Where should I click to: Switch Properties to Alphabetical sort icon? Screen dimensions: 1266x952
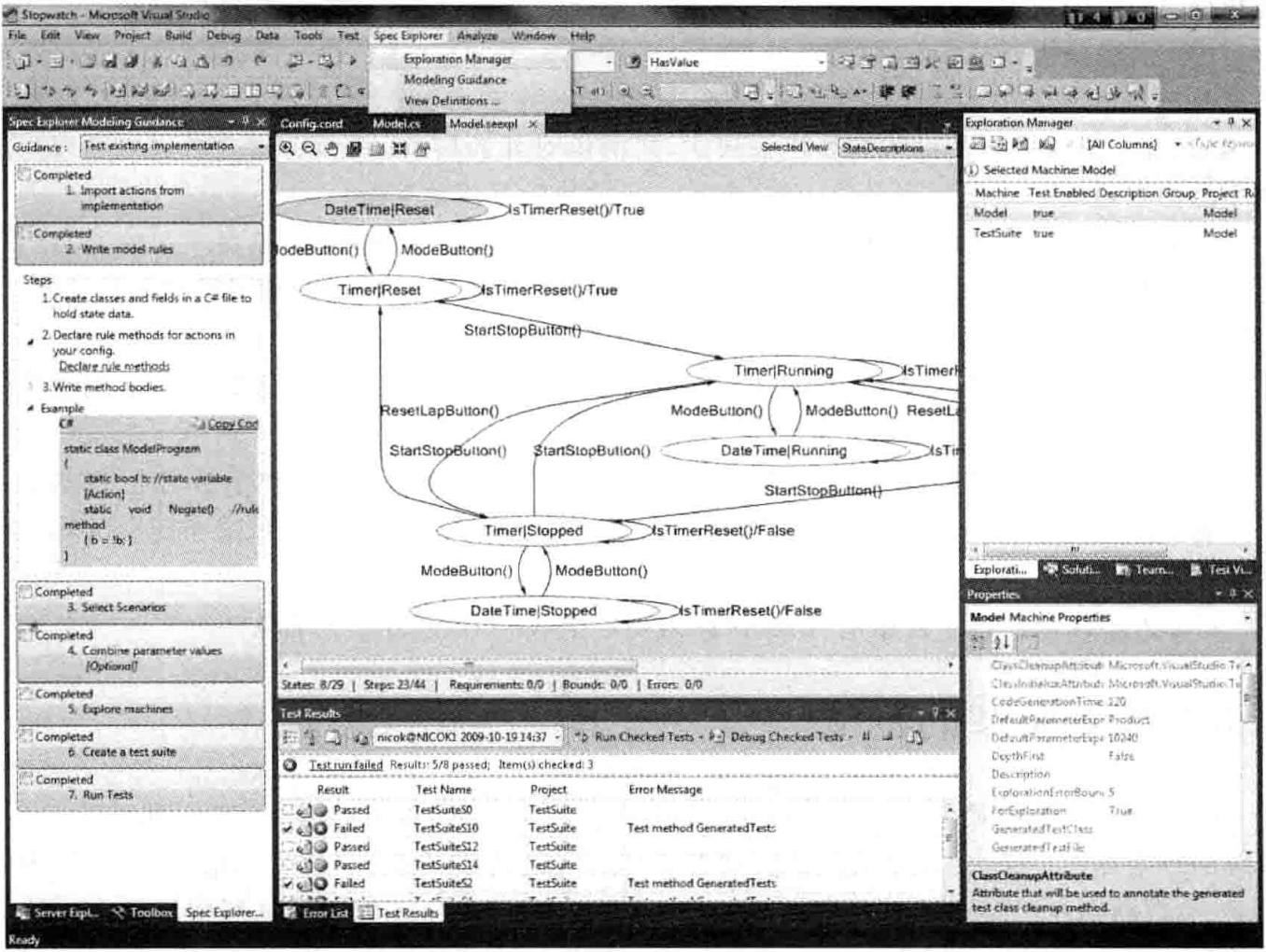point(1002,642)
